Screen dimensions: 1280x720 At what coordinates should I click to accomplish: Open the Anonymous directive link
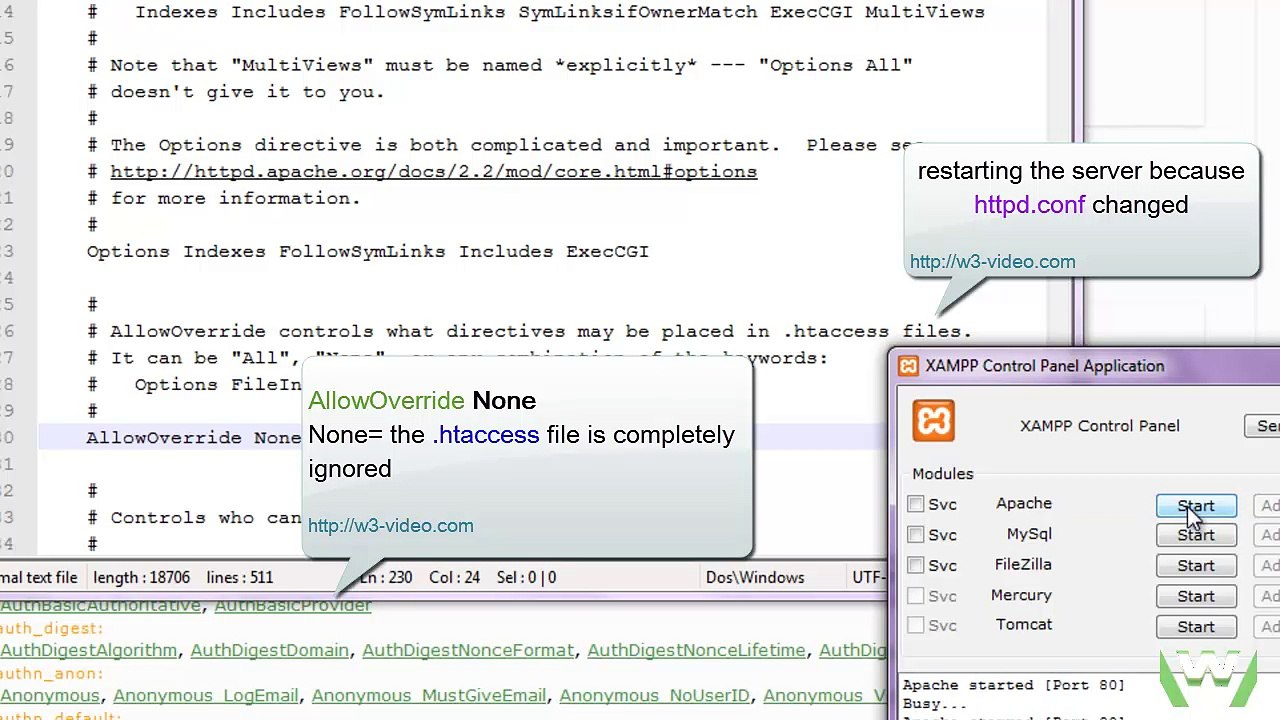coord(50,695)
